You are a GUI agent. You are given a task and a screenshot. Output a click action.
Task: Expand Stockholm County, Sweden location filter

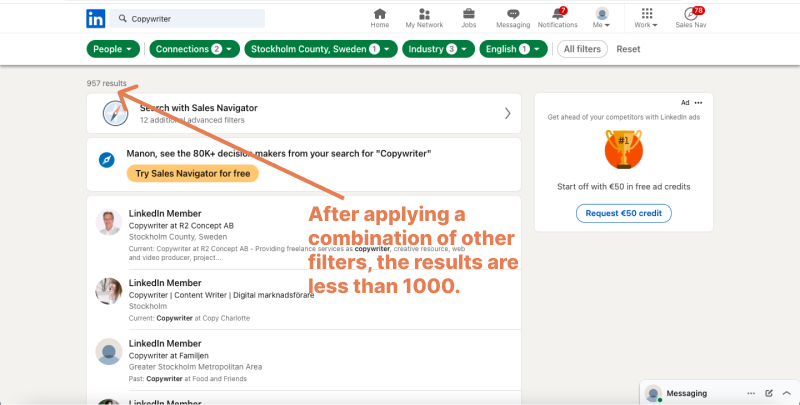(321, 49)
